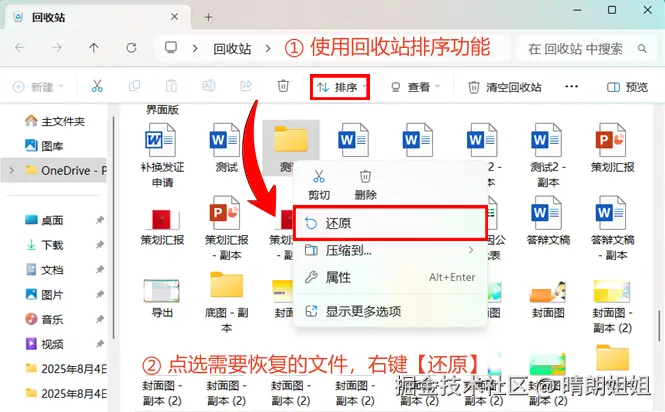Open 图库 in the sidebar
The image size is (665, 412).
click(x=45, y=146)
